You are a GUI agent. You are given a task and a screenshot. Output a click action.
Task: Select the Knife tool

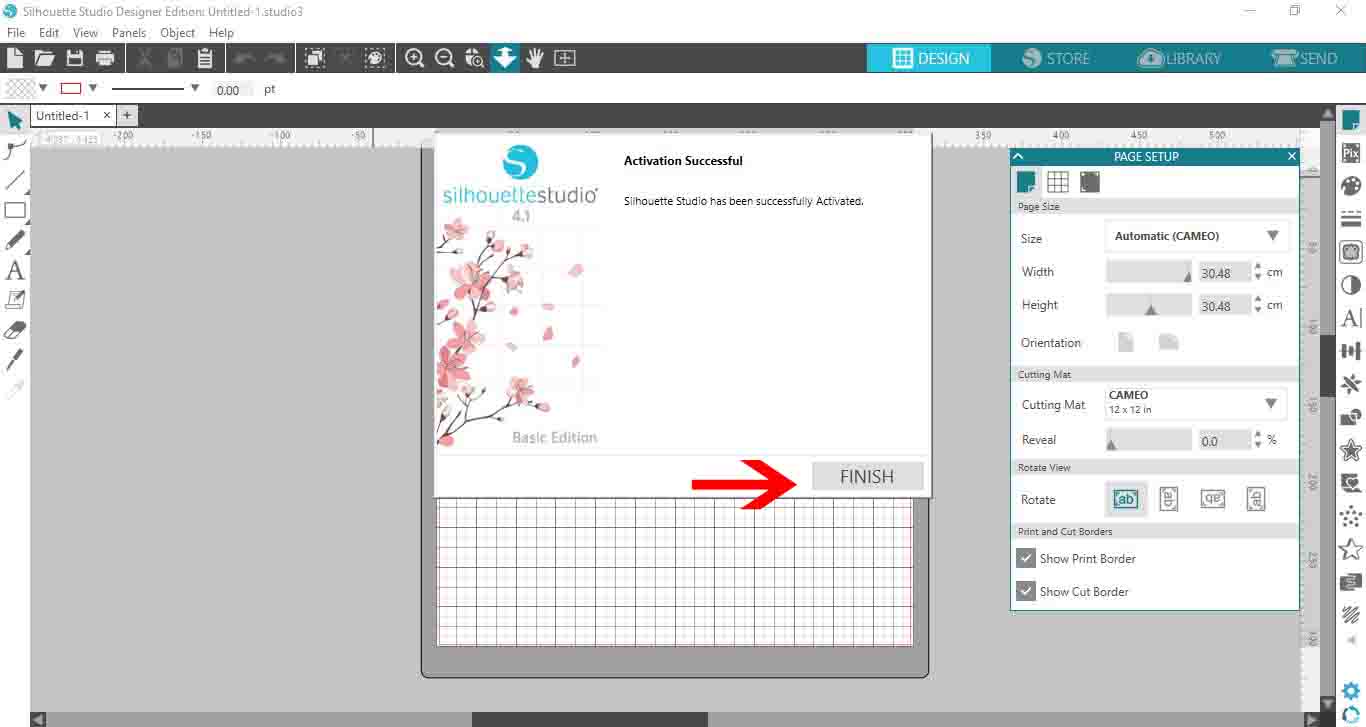point(15,359)
